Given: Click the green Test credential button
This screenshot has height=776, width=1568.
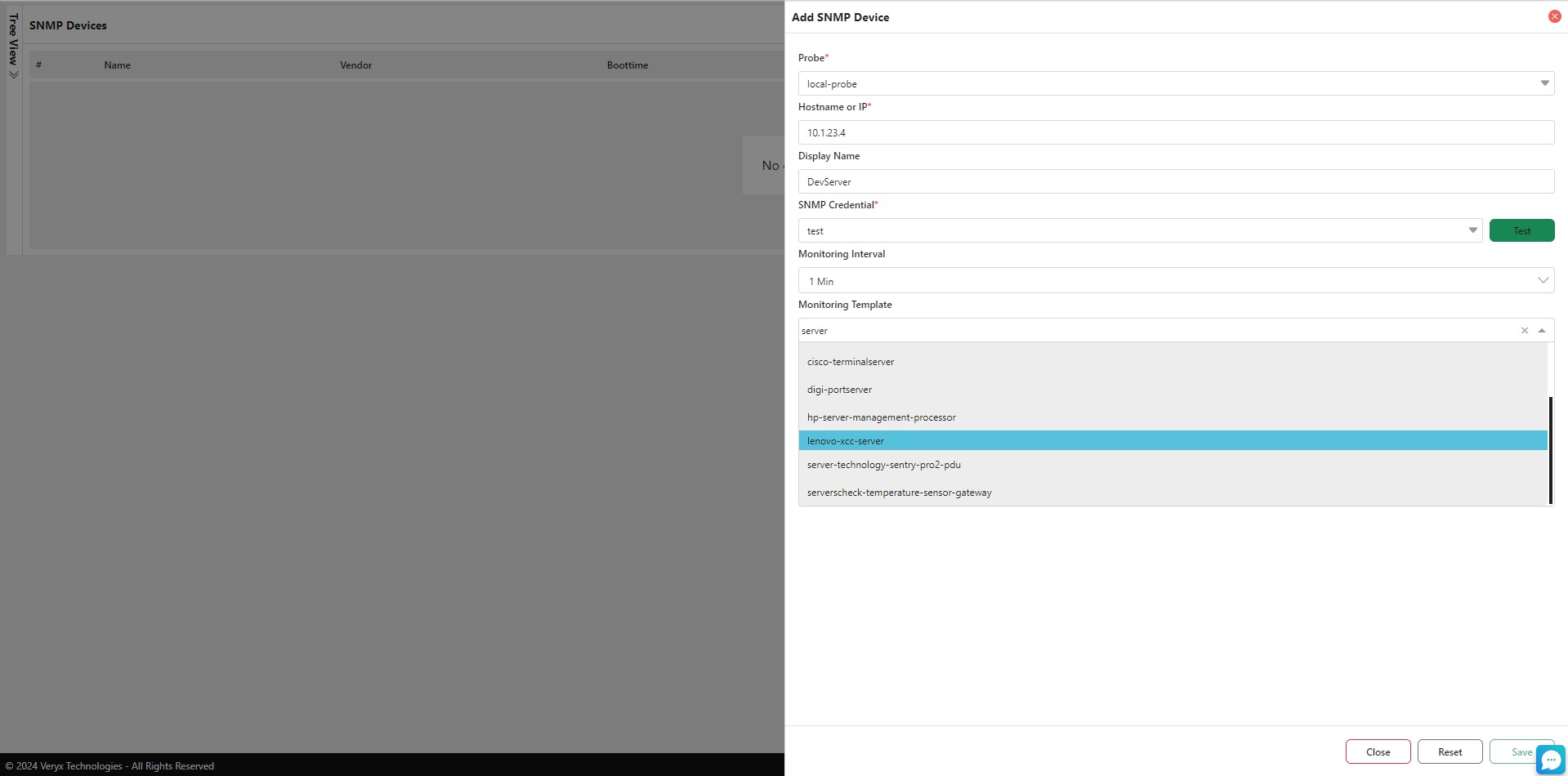Looking at the screenshot, I should tap(1521, 230).
